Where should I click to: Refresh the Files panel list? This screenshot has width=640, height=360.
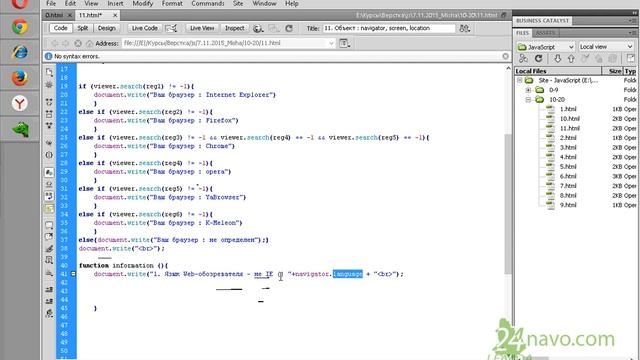[x=538, y=59]
